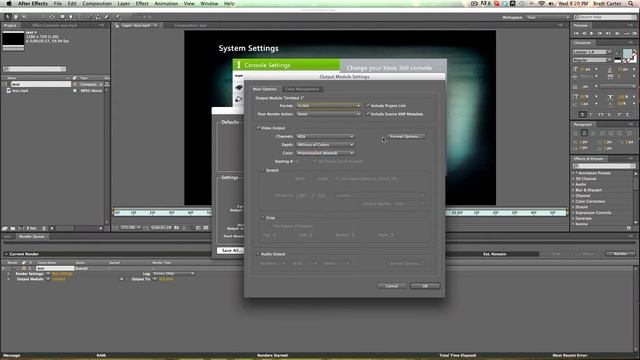Open the Window menu
This screenshot has height=360, width=640.
coord(209,4)
